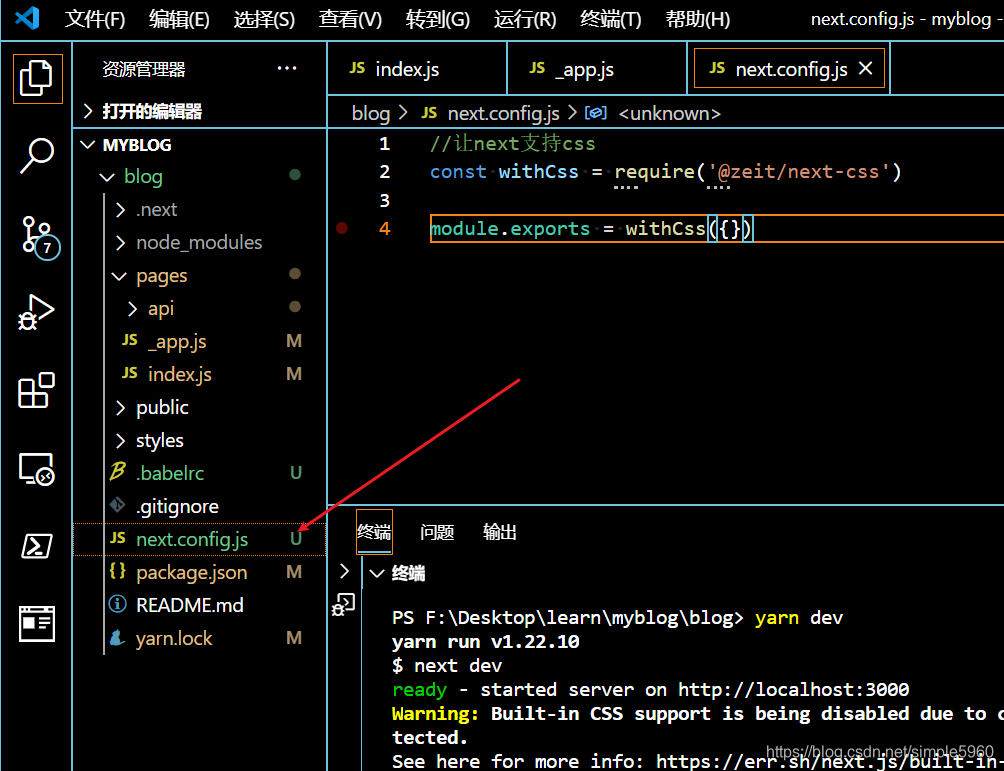The width and height of the screenshot is (1004, 771).
Task: Switch to the _app.js editor tab
Action: [x=597, y=69]
